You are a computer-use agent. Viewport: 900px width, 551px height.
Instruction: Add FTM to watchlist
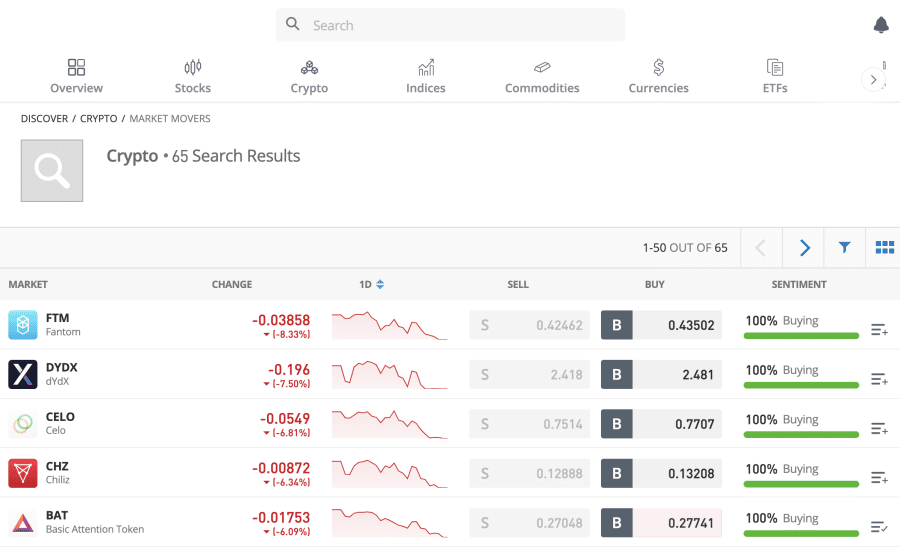click(879, 330)
